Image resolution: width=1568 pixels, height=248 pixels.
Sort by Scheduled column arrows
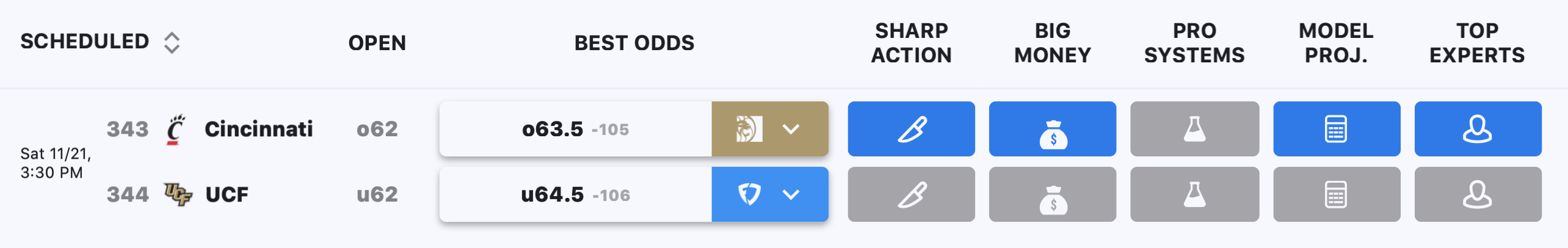tap(172, 43)
